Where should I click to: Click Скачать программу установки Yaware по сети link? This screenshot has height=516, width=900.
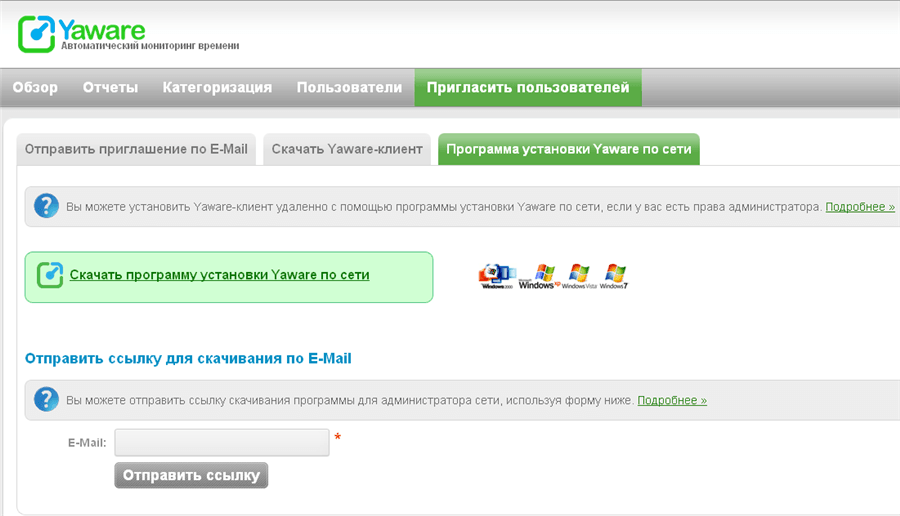coord(219,275)
